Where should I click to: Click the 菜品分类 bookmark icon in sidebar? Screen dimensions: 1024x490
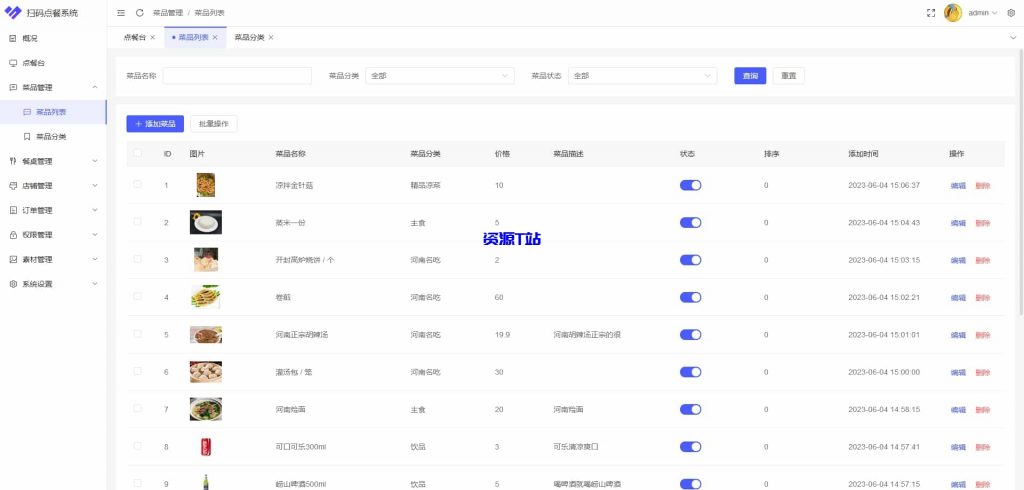click(27, 137)
